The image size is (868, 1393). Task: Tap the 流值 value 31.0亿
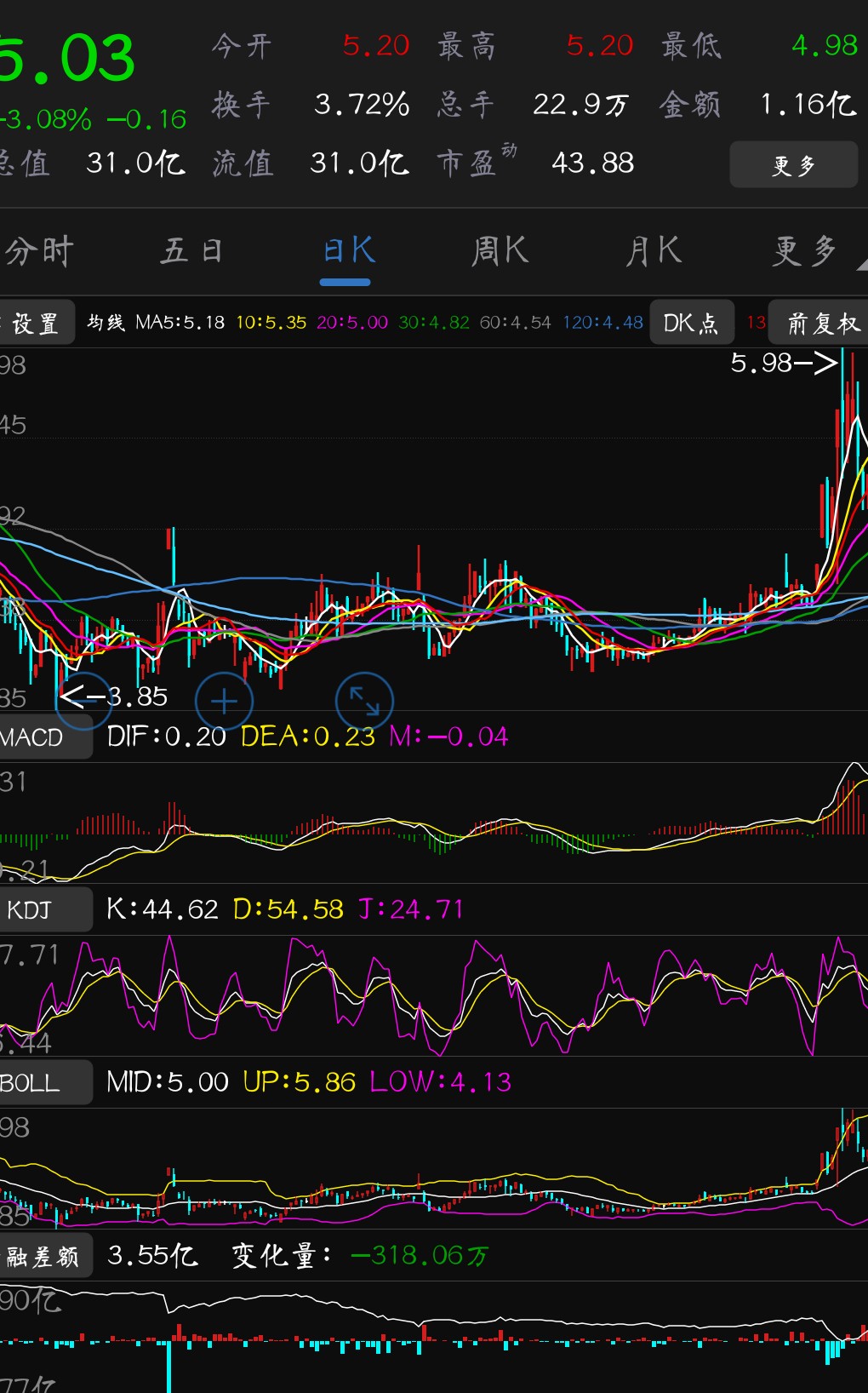[x=360, y=163]
